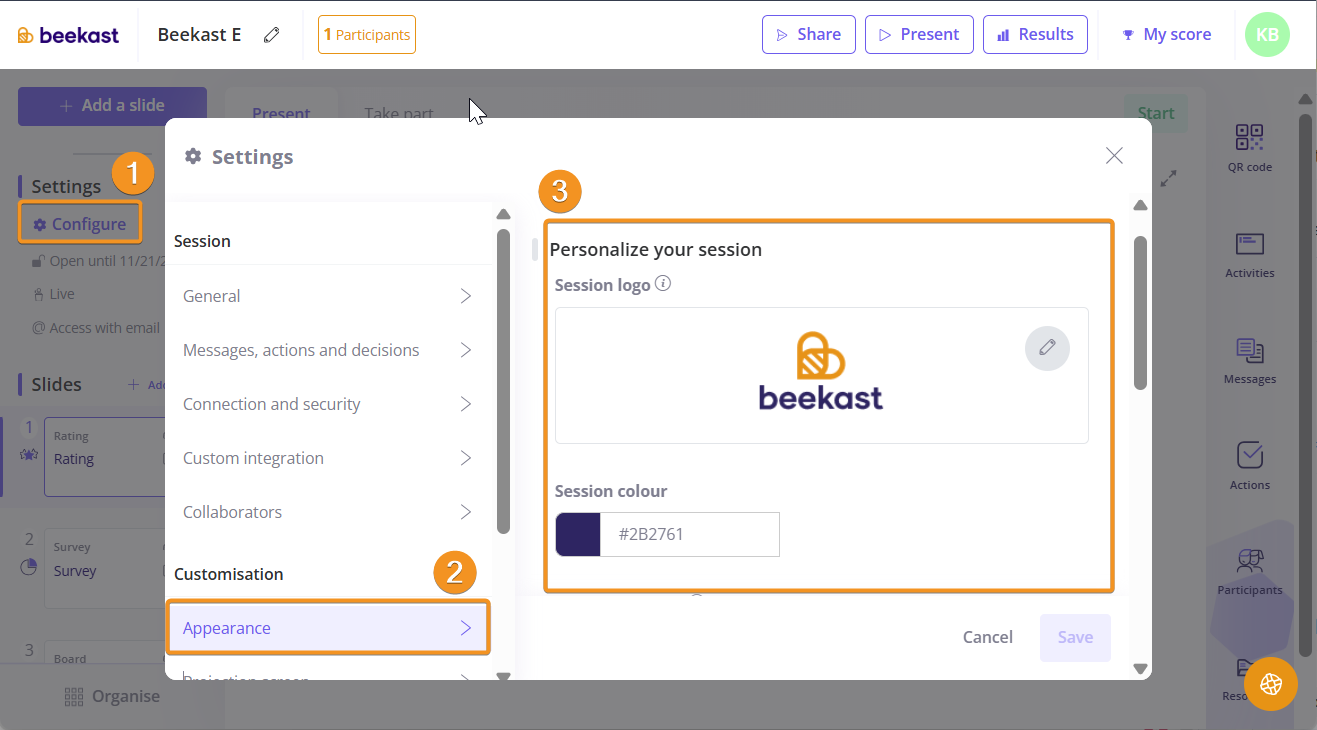
Task: Click the Cancel button
Action: coord(987,637)
